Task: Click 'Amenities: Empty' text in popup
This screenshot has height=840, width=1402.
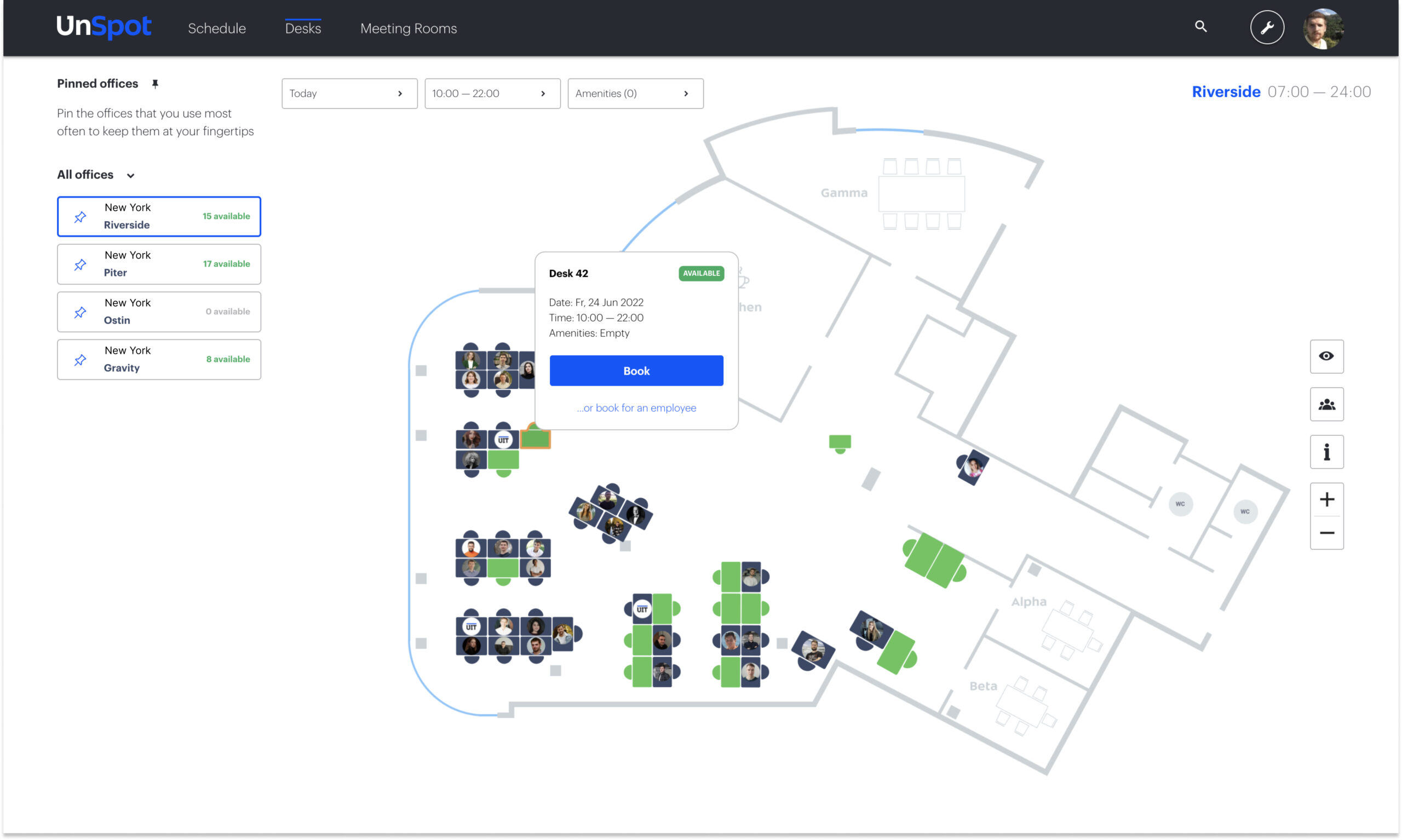Action: click(x=589, y=333)
